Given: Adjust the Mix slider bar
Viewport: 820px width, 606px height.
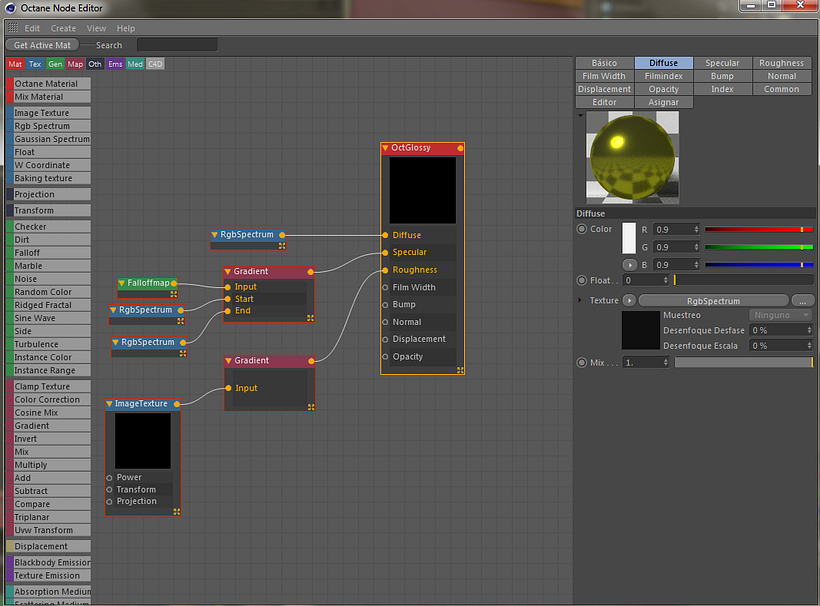Looking at the screenshot, I should point(744,362).
